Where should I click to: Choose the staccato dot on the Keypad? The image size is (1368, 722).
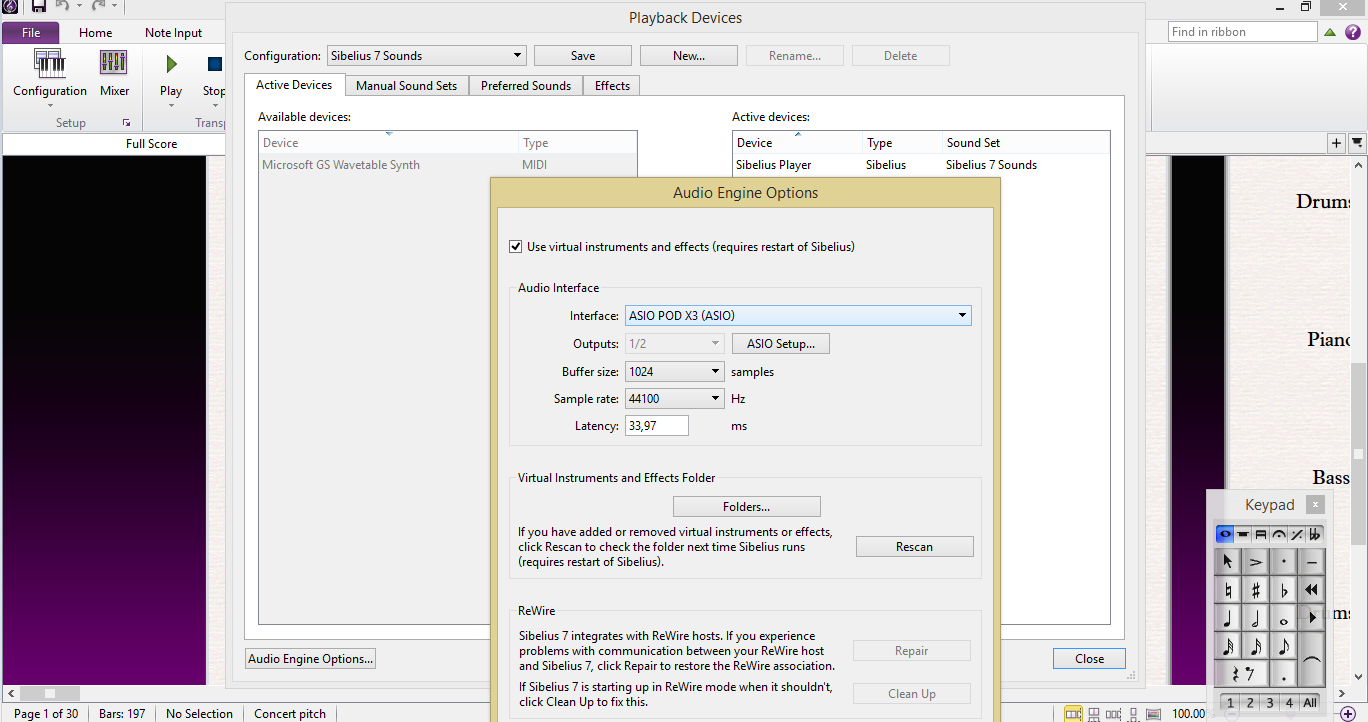coord(1284,562)
